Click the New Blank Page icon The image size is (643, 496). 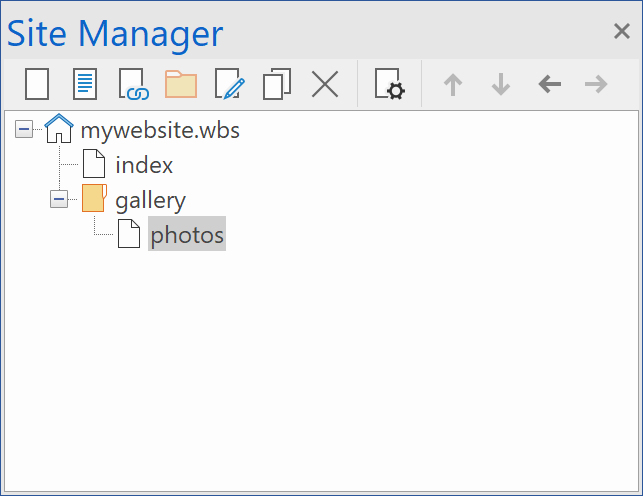(x=37, y=85)
